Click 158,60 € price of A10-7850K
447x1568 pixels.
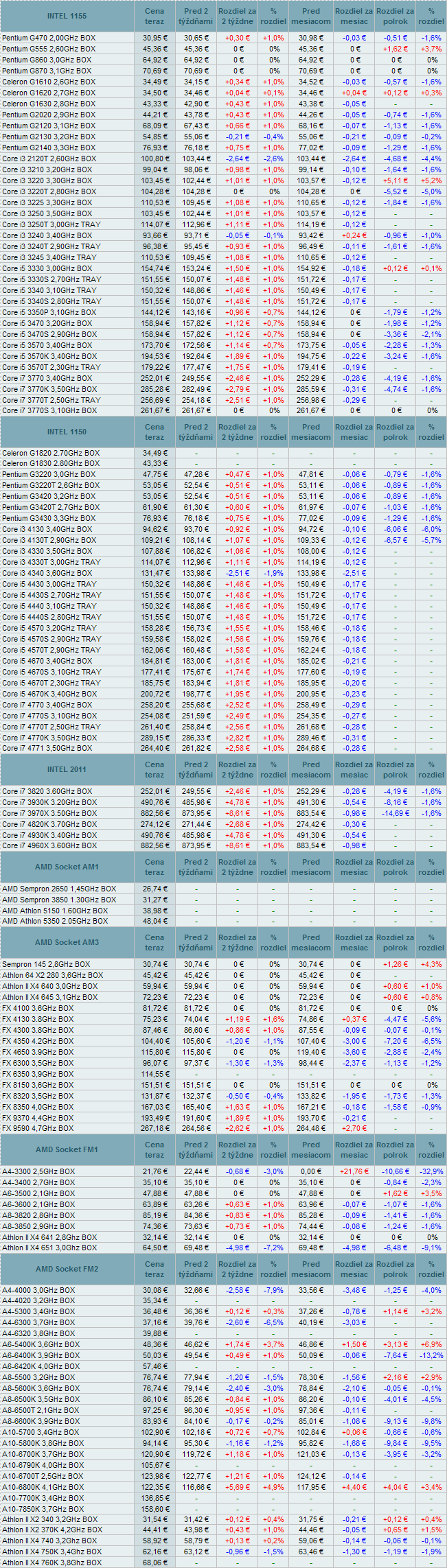(154, 1509)
